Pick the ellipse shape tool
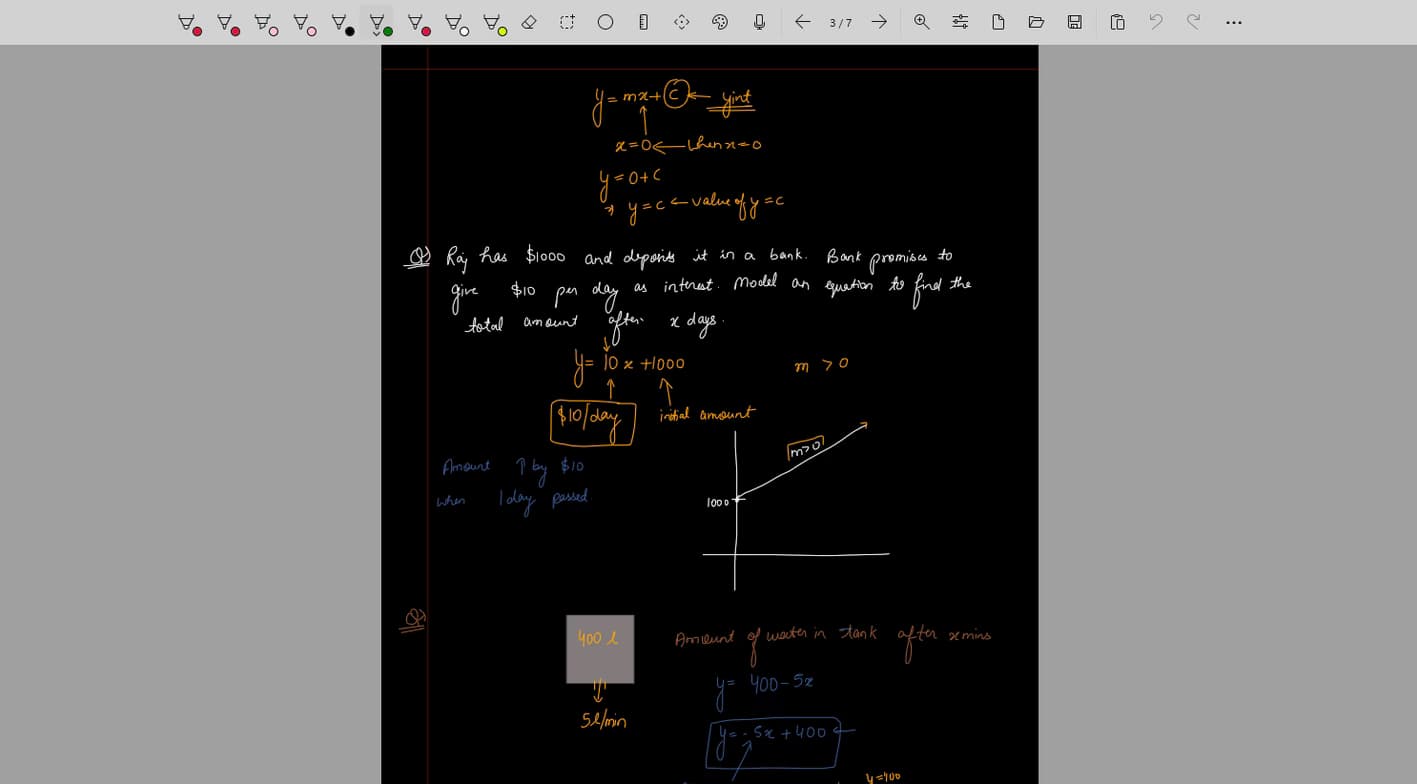1417x784 pixels. tap(604, 21)
